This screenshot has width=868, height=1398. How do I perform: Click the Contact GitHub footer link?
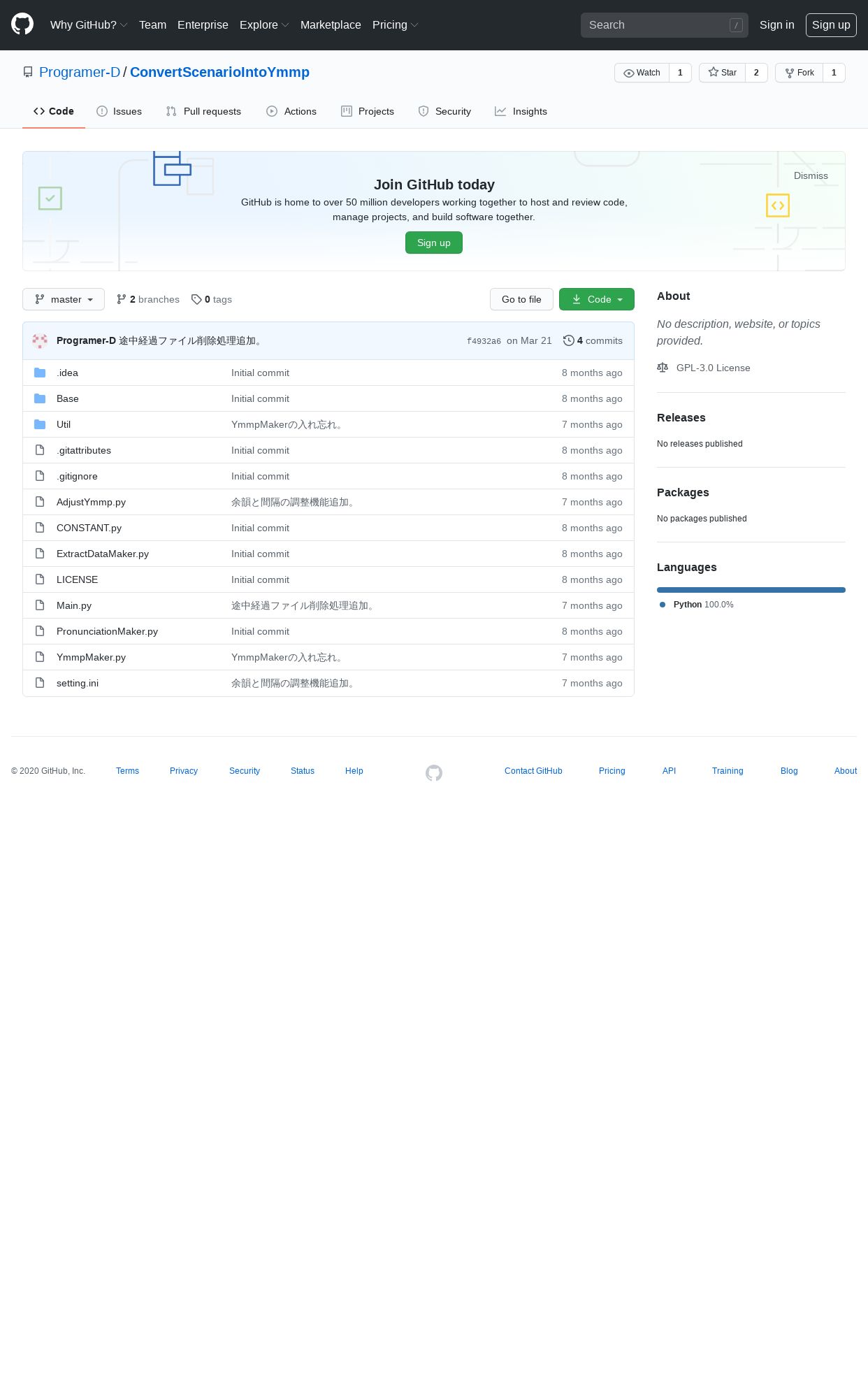[533, 771]
